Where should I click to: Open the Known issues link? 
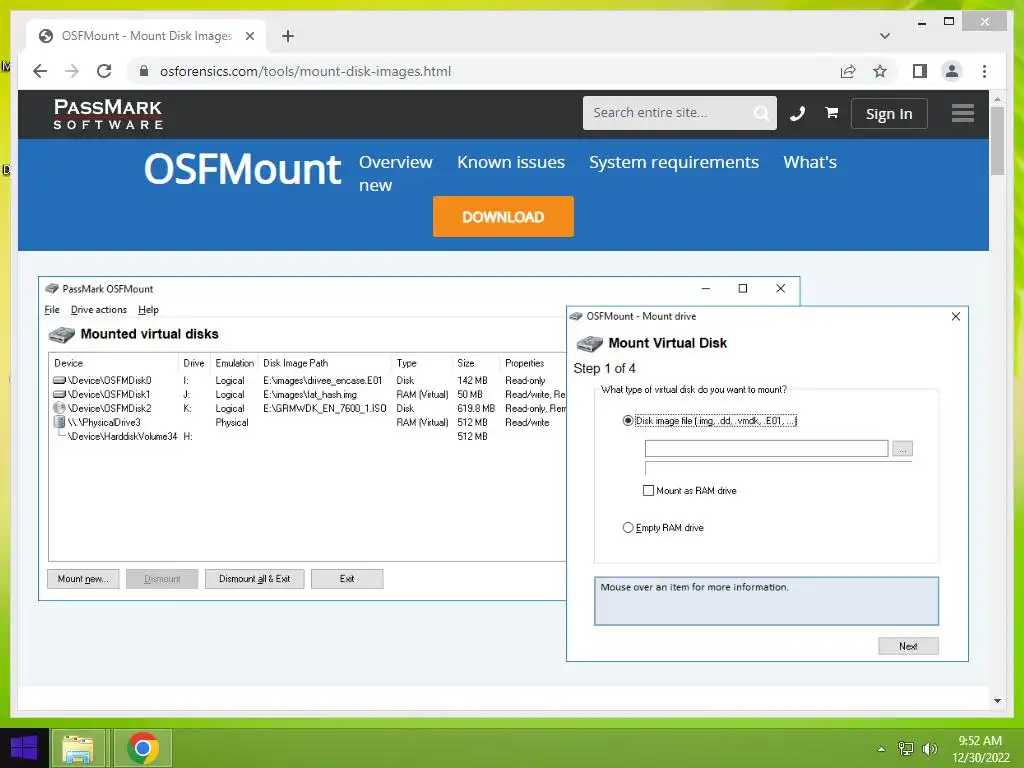coord(511,162)
